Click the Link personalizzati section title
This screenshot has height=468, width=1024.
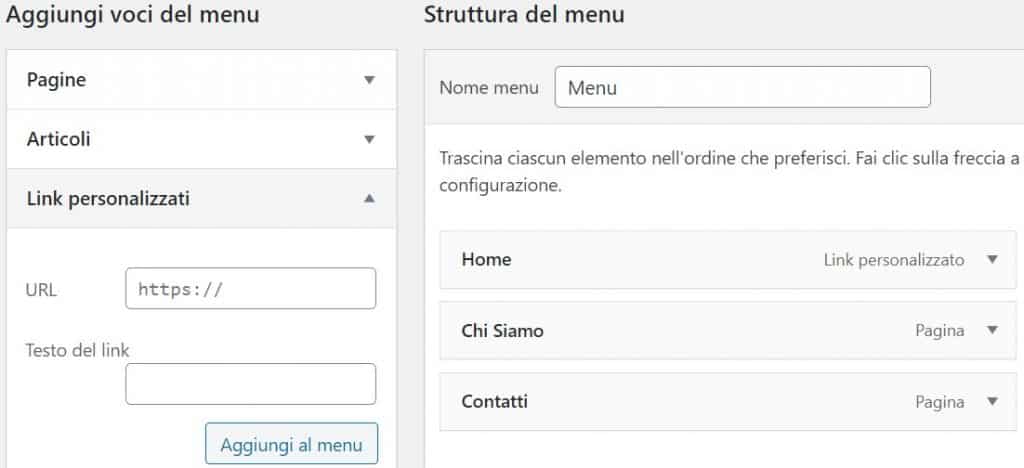pos(108,199)
